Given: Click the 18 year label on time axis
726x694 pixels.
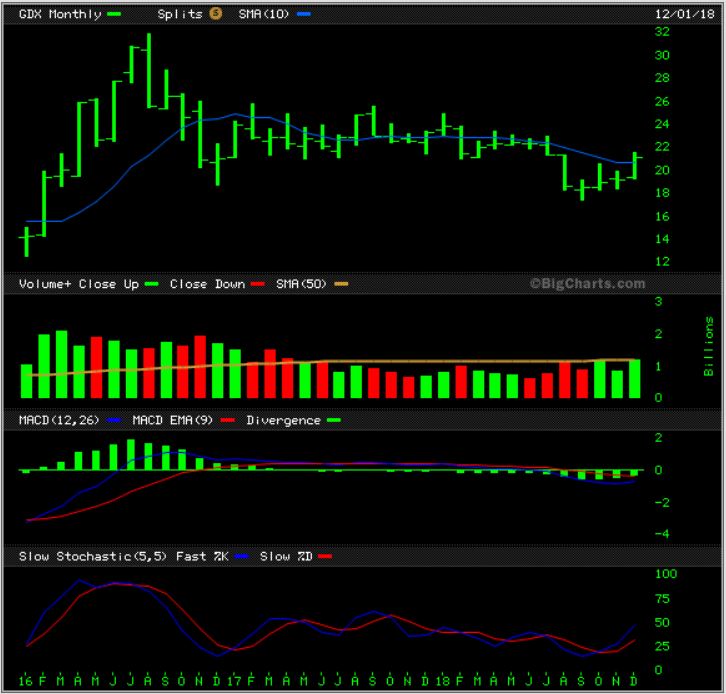Looking at the screenshot, I should pyautogui.click(x=442, y=681).
